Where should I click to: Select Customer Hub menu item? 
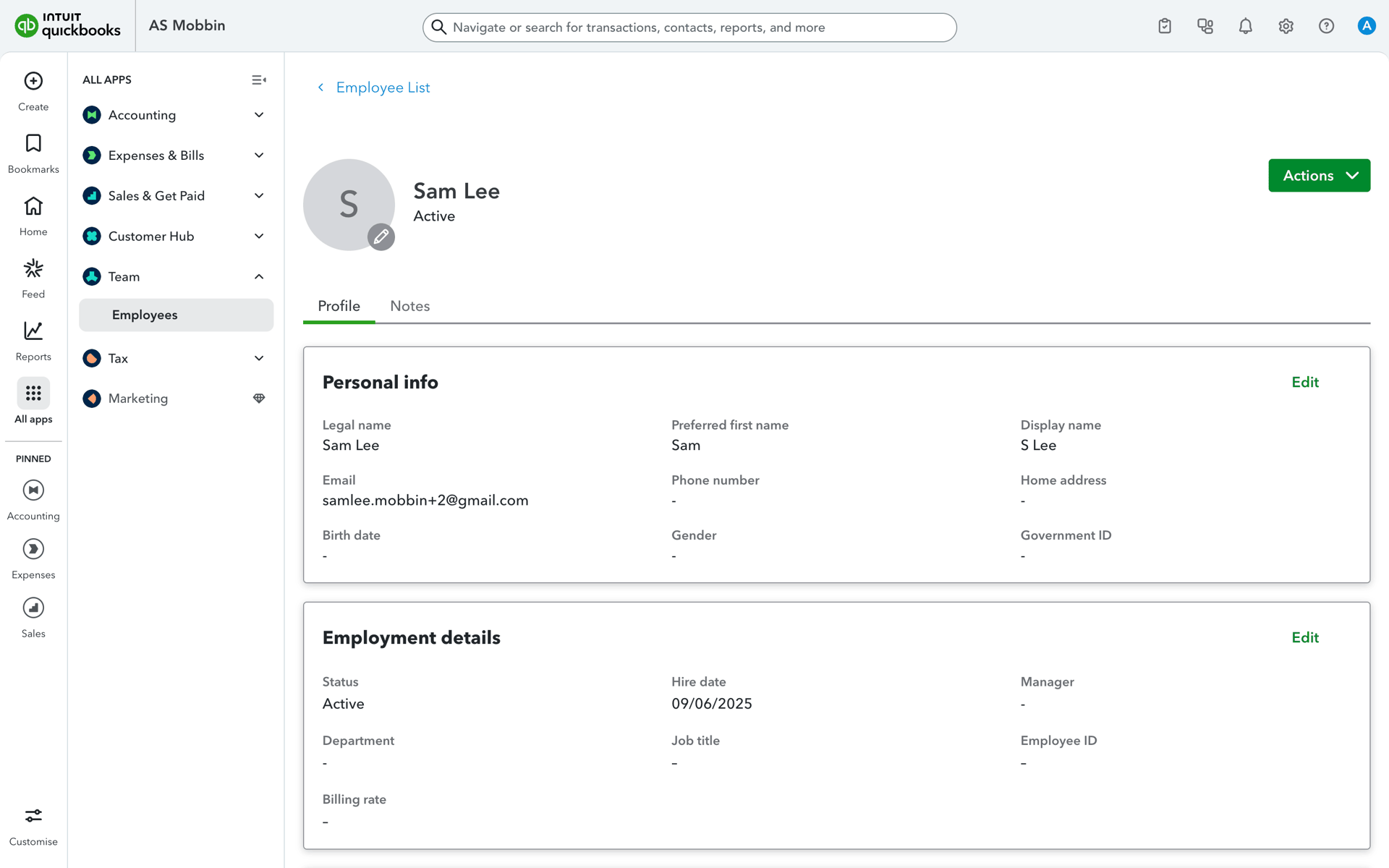click(x=176, y=237)
